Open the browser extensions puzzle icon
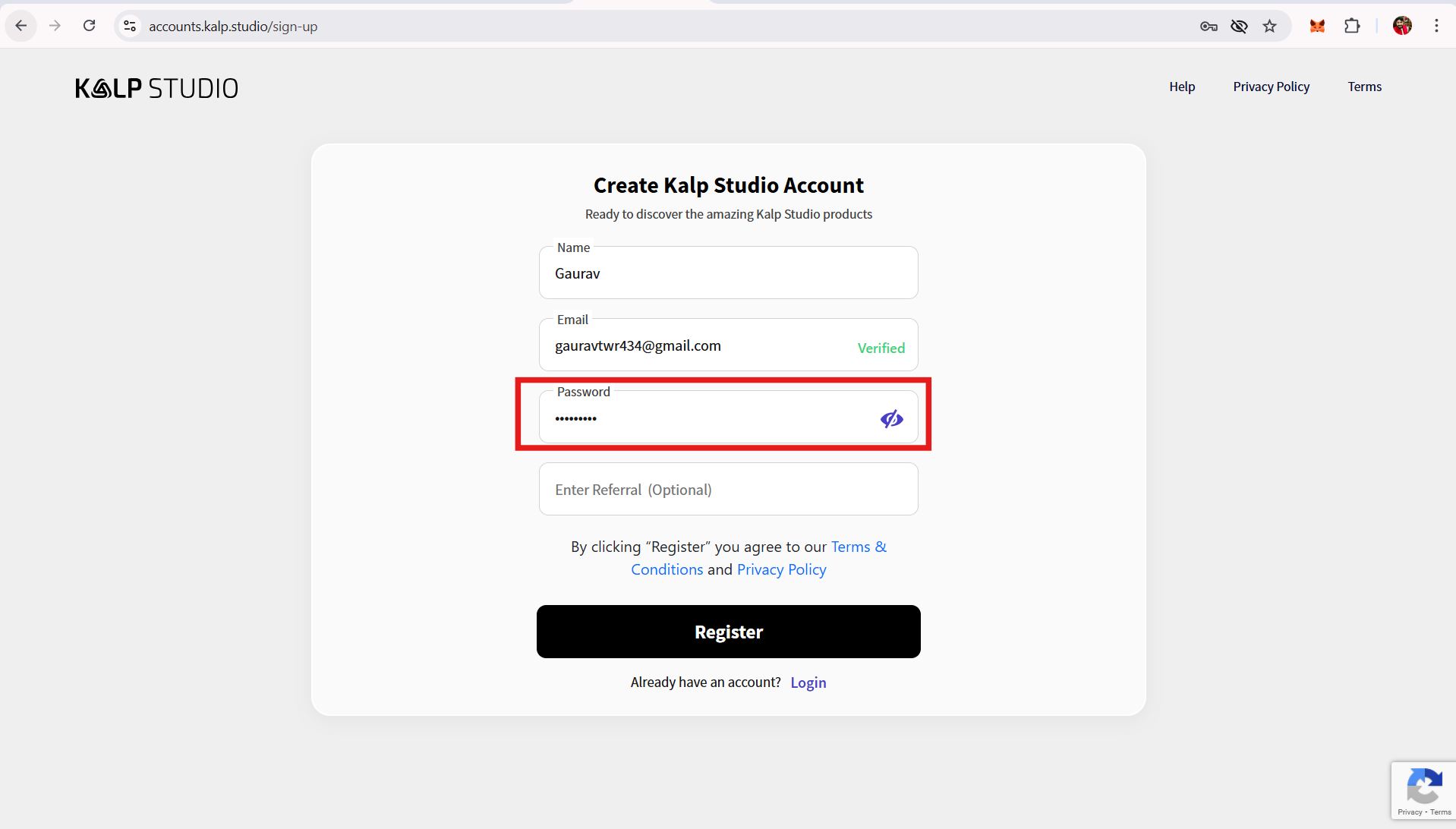 (1352, 27)
